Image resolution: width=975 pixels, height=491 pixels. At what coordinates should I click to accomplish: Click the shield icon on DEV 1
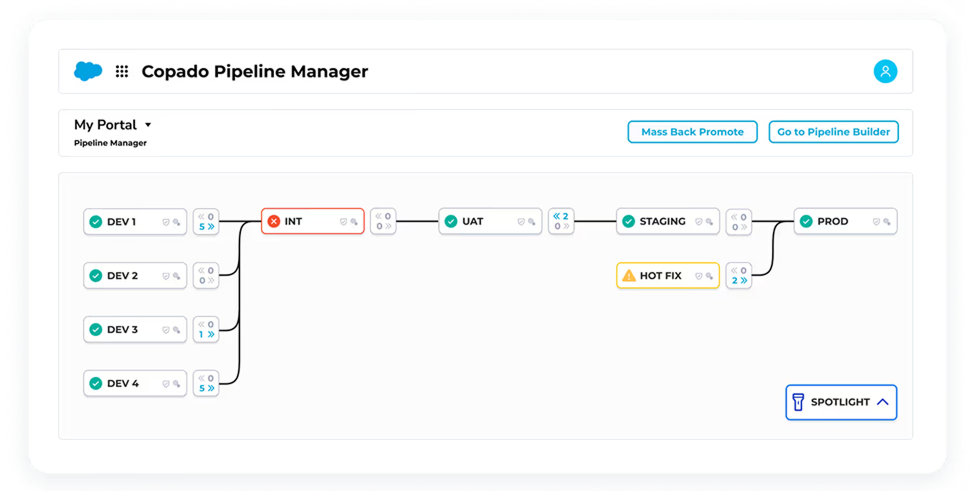point(165,222)
